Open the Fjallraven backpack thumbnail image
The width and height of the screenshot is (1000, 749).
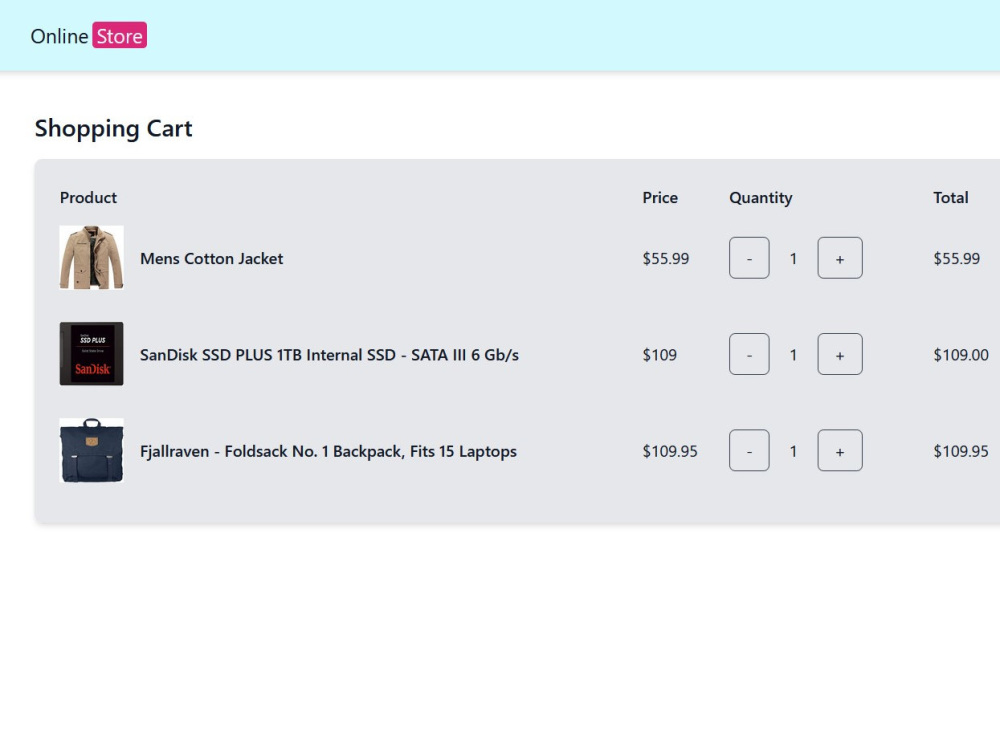click(x=91, y=450)
